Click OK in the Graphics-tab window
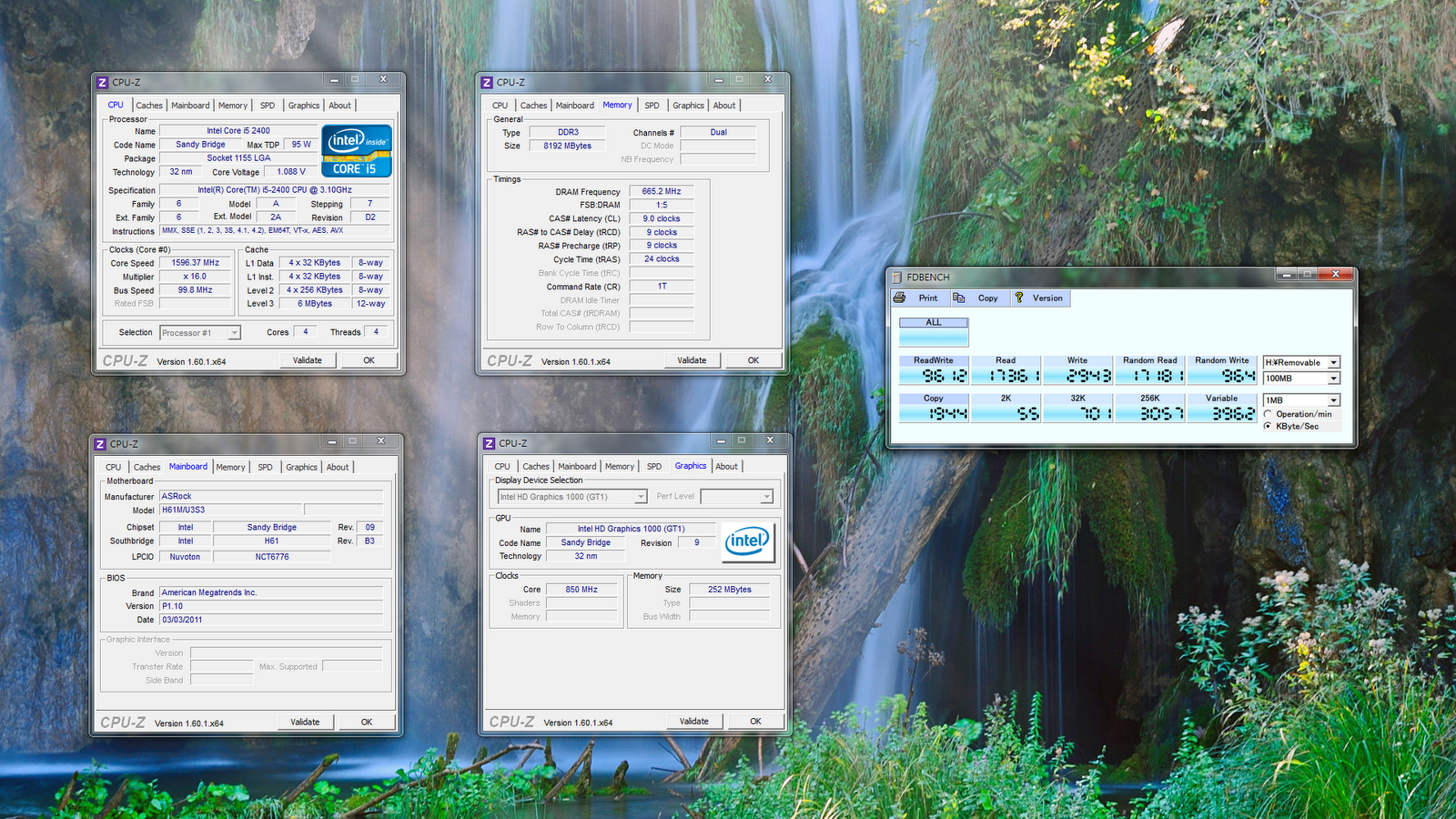This screenshot has width=1456, height=819. (x=756, y=722)
